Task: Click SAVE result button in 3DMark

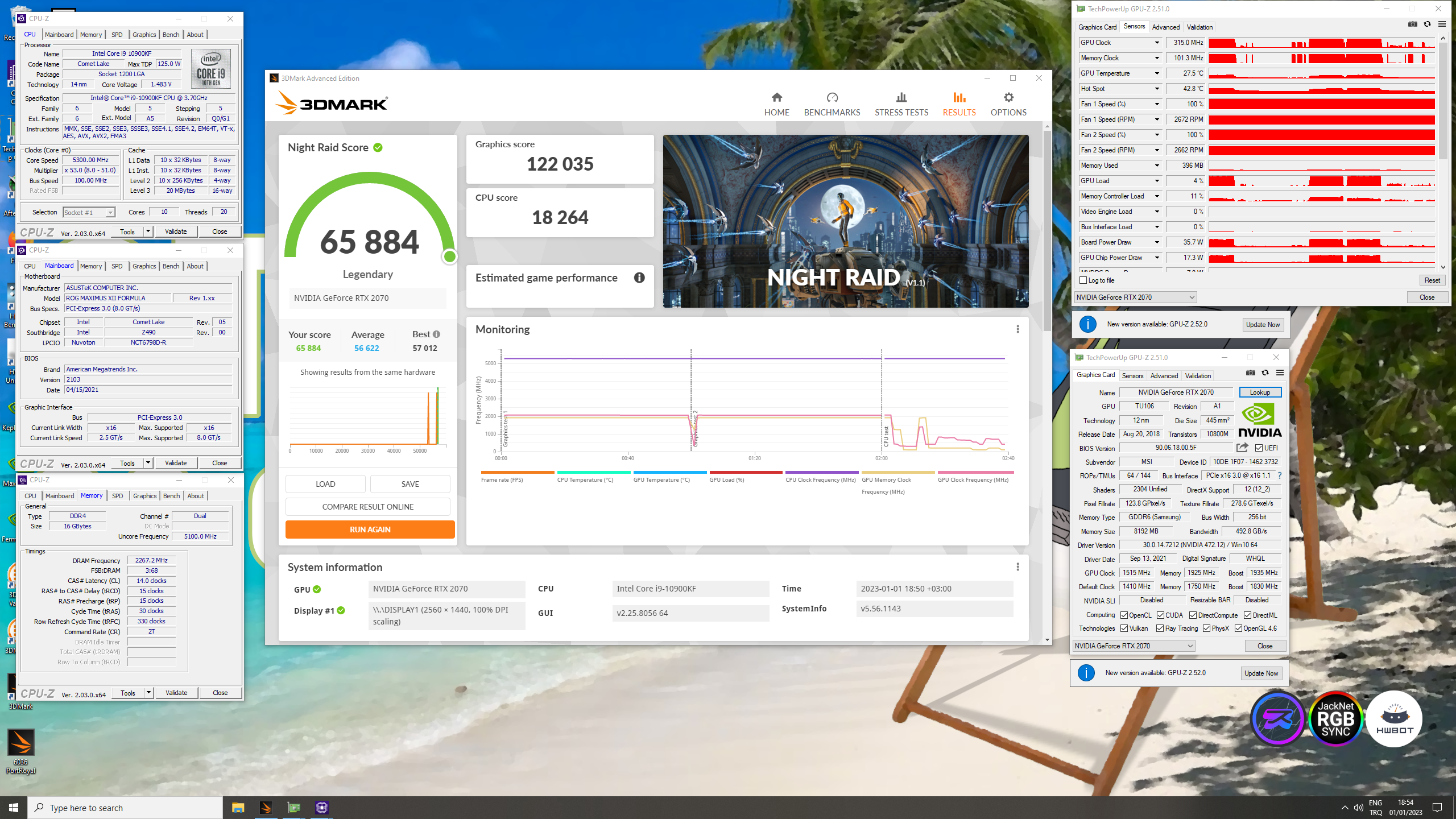Action: tap(410, 484)
